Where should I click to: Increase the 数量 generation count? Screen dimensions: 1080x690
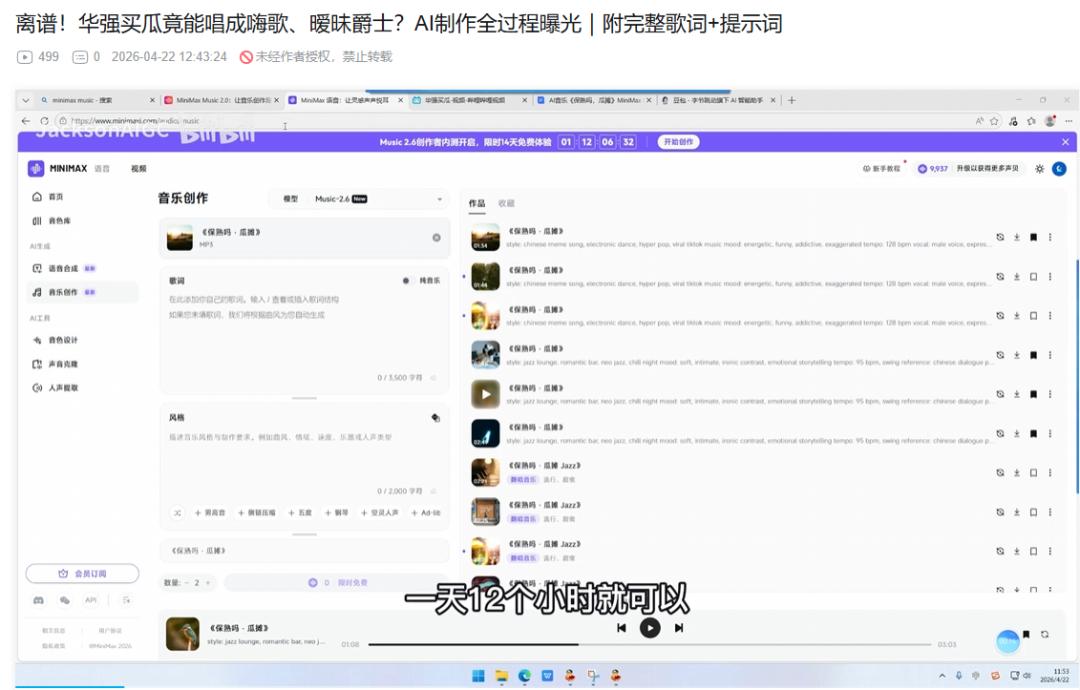pyautogui.click(x=207, y=583)
